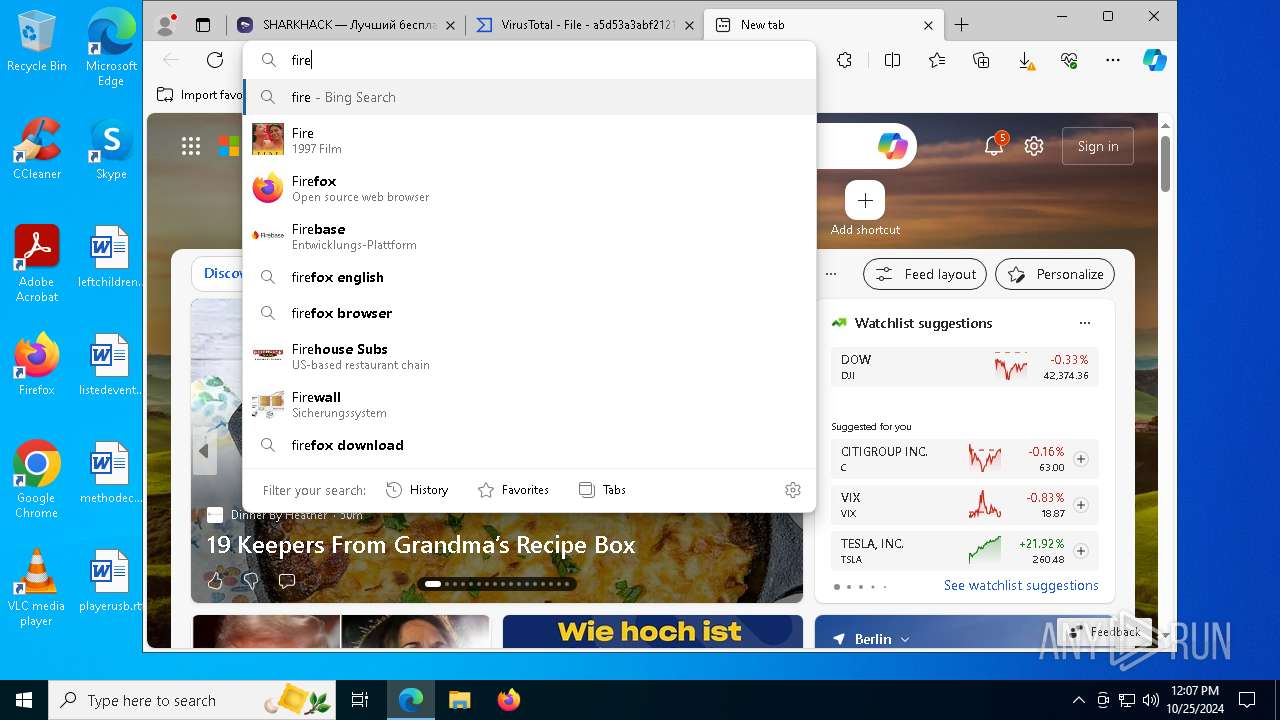Open the Copilot icon in search box
This screenshot has width=1280, height=720.
[x=892, y=146]
